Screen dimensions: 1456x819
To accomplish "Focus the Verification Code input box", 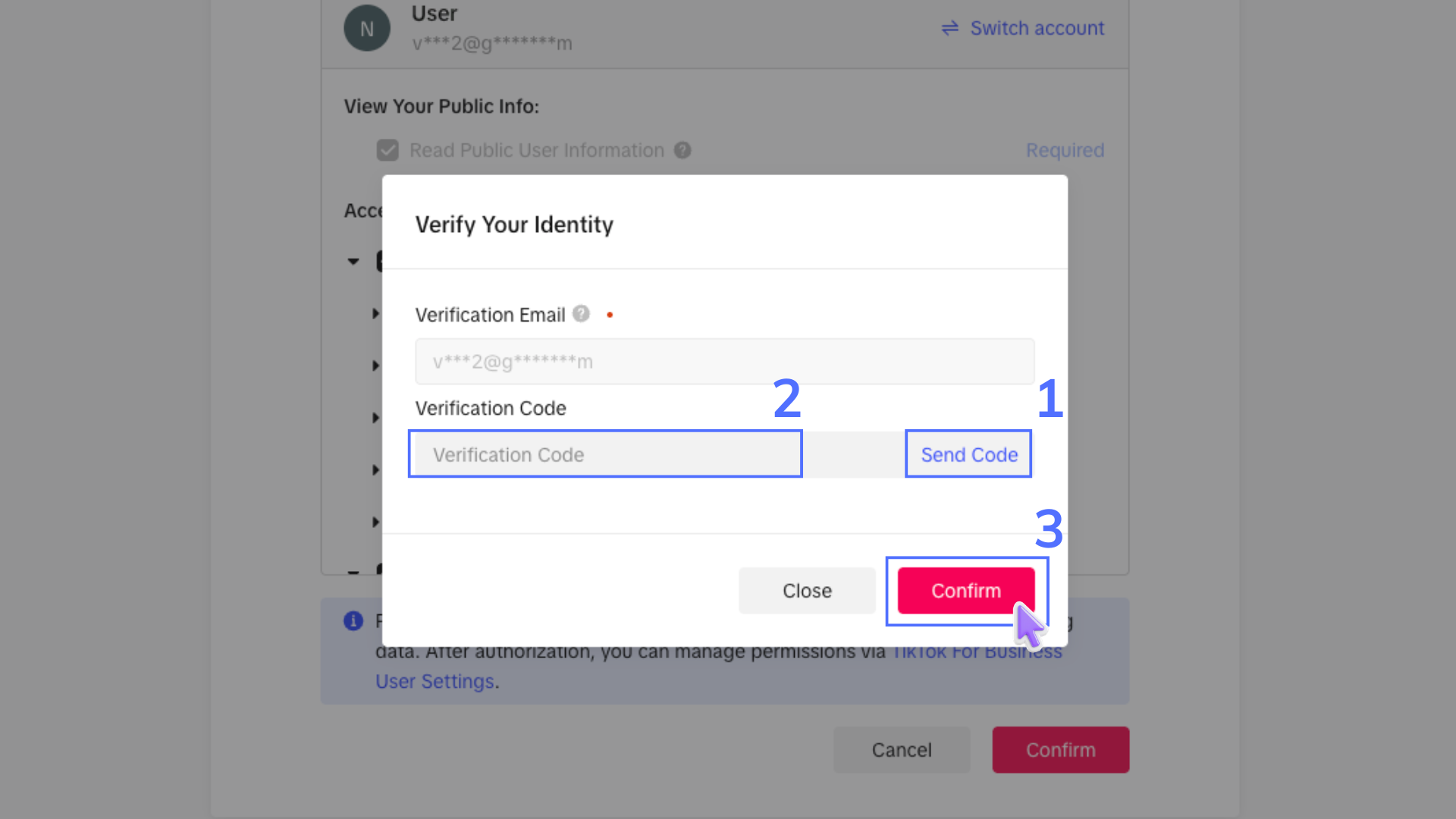I will coord(605,454).
